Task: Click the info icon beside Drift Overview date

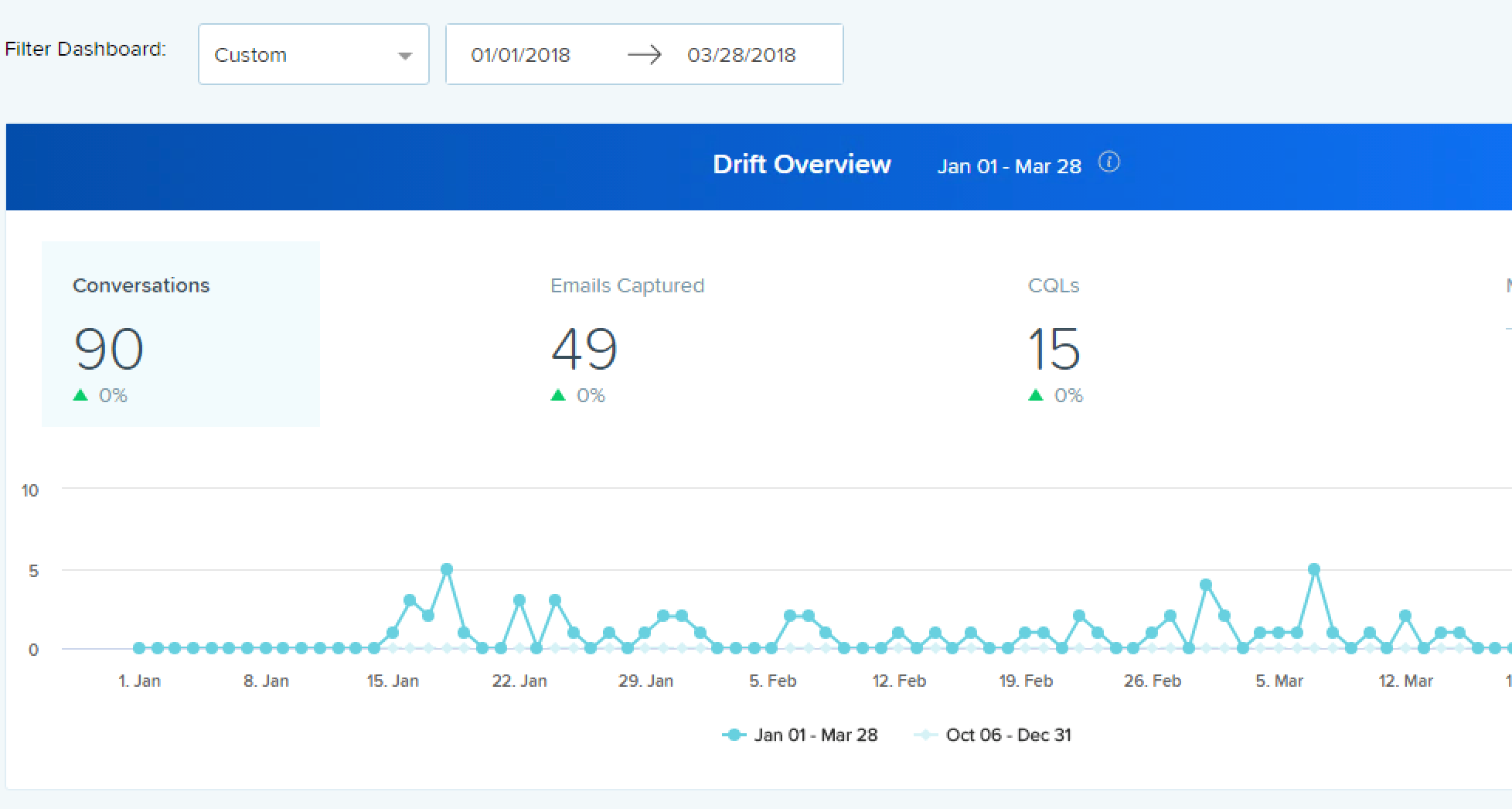Action: click(x=1108, y=163)
